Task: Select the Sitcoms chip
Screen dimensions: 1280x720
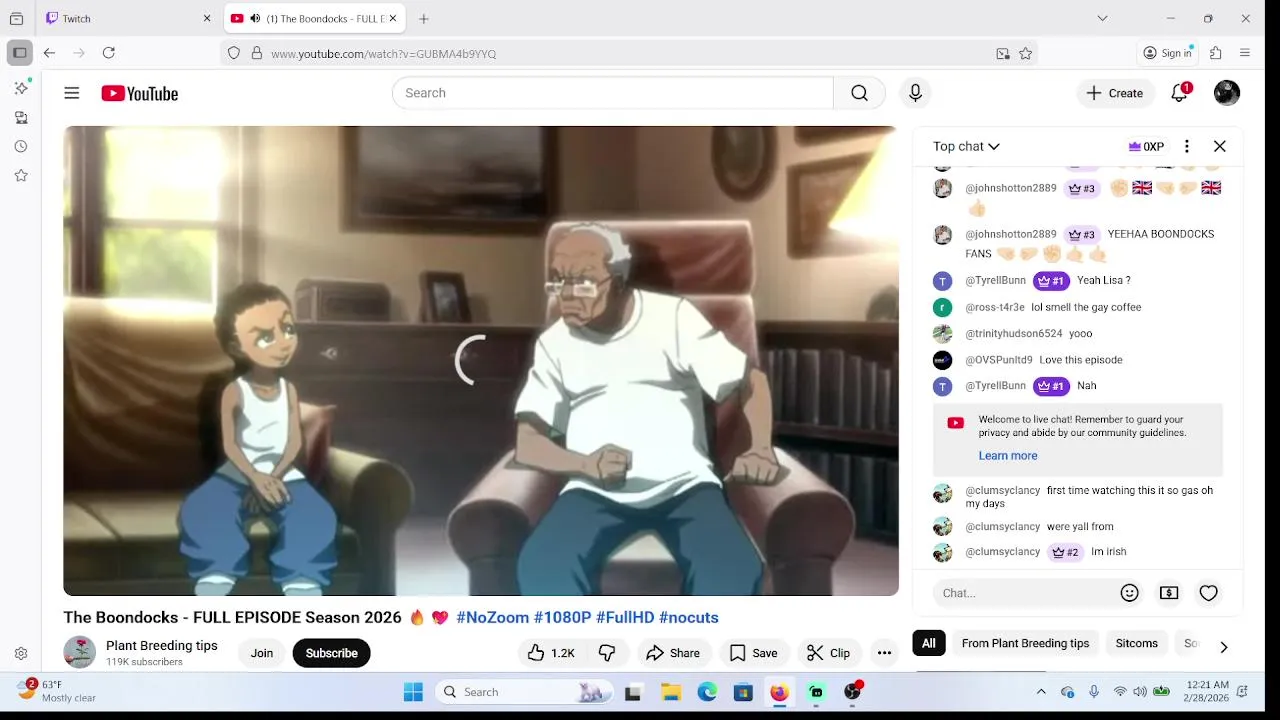Action: pyautogui.click(x=1136, y=643)
